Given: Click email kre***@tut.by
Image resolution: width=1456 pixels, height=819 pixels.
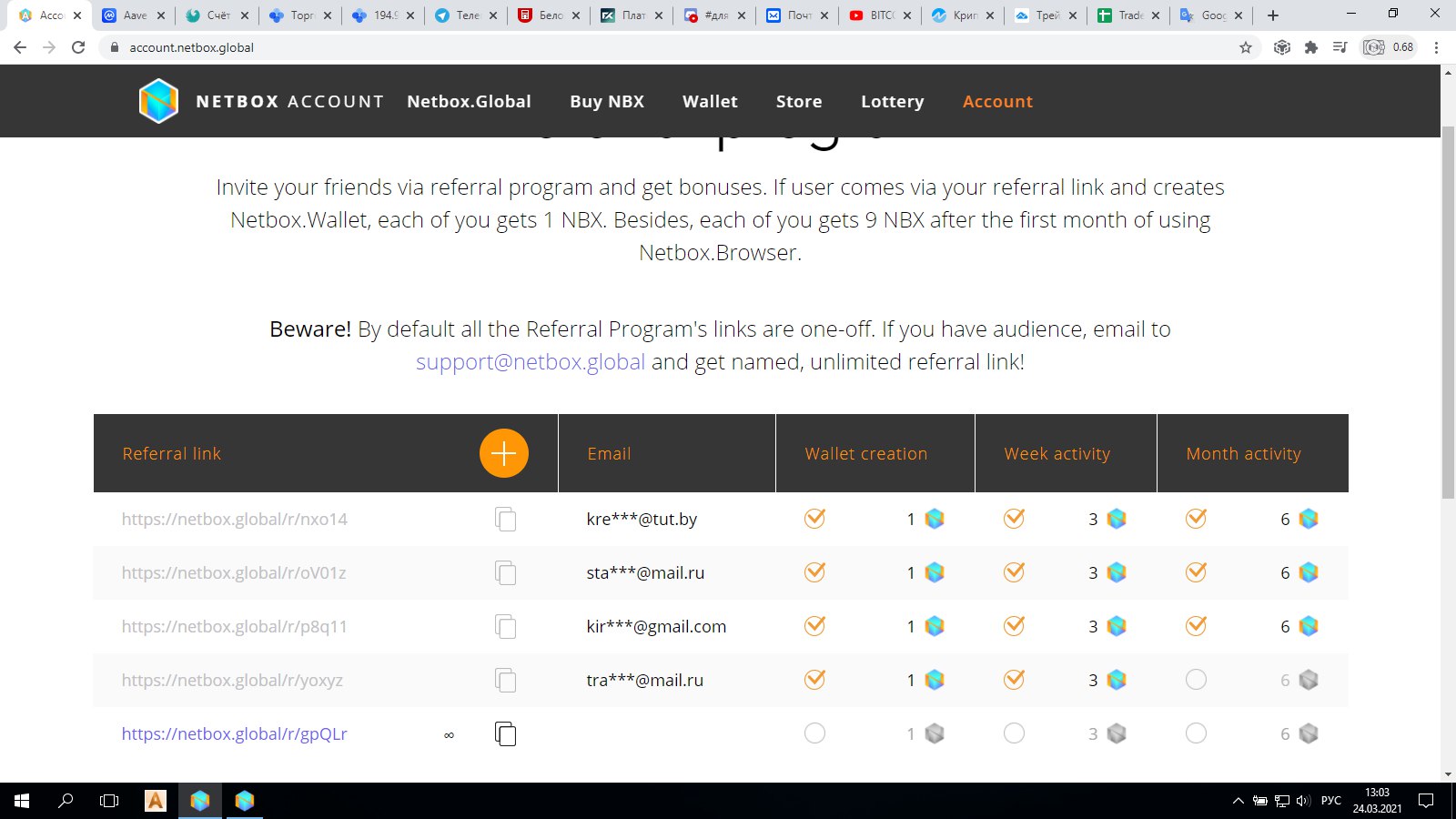Looking at the screenshot, I should pyautogui.click(x=642, y=519).
